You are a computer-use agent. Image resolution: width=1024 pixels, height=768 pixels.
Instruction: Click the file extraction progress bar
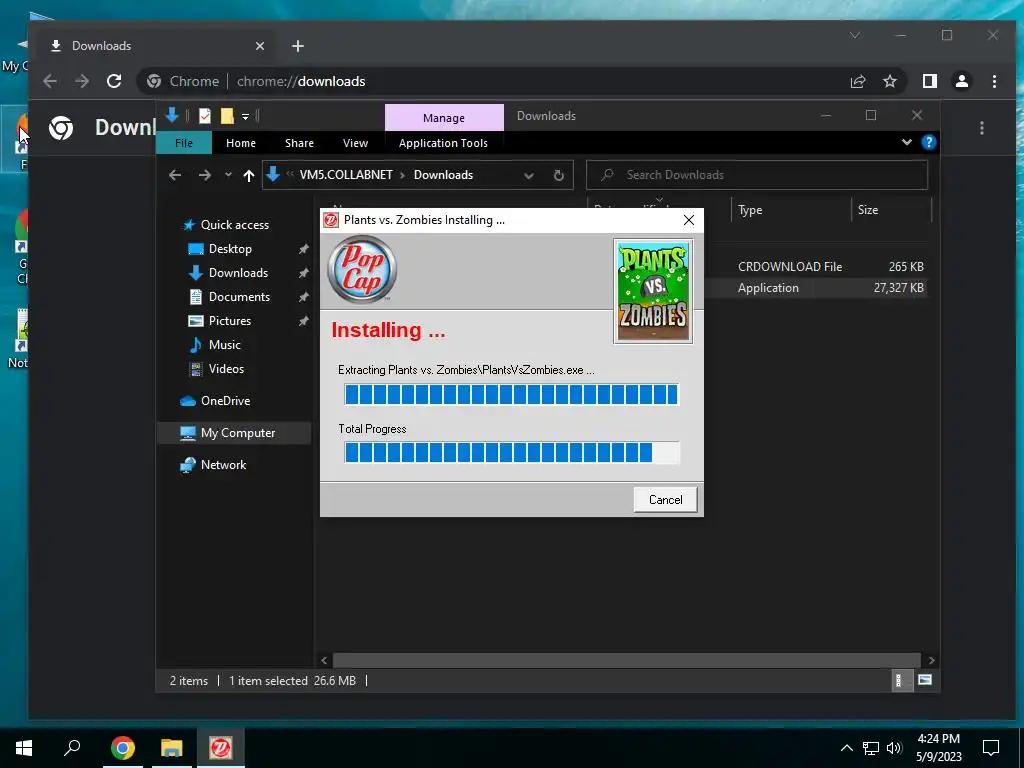pos(511,394)
